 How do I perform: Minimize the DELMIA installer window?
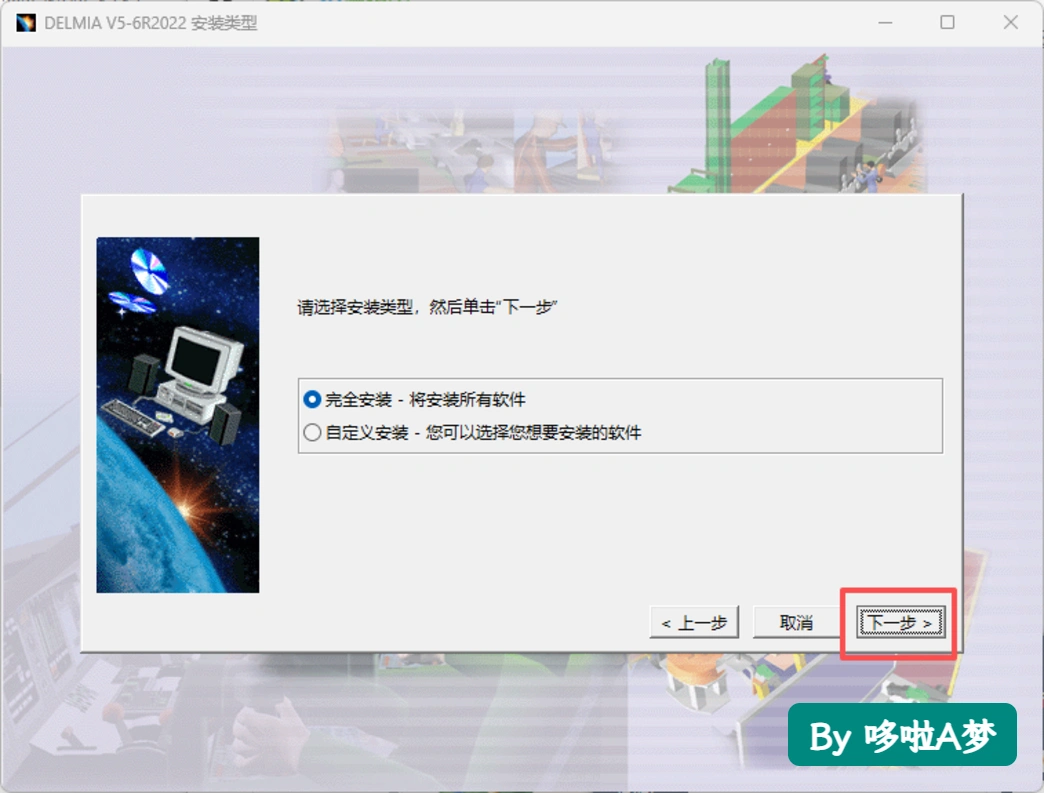(x=885, y=23)
